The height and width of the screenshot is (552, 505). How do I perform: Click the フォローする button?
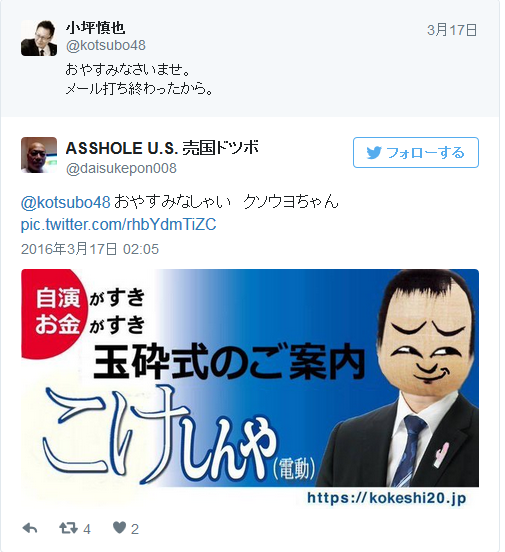point(416,152)
